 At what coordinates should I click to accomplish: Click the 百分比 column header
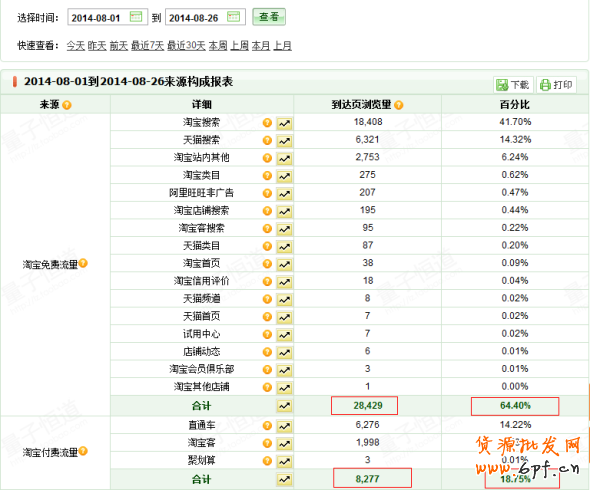point(514,105)
